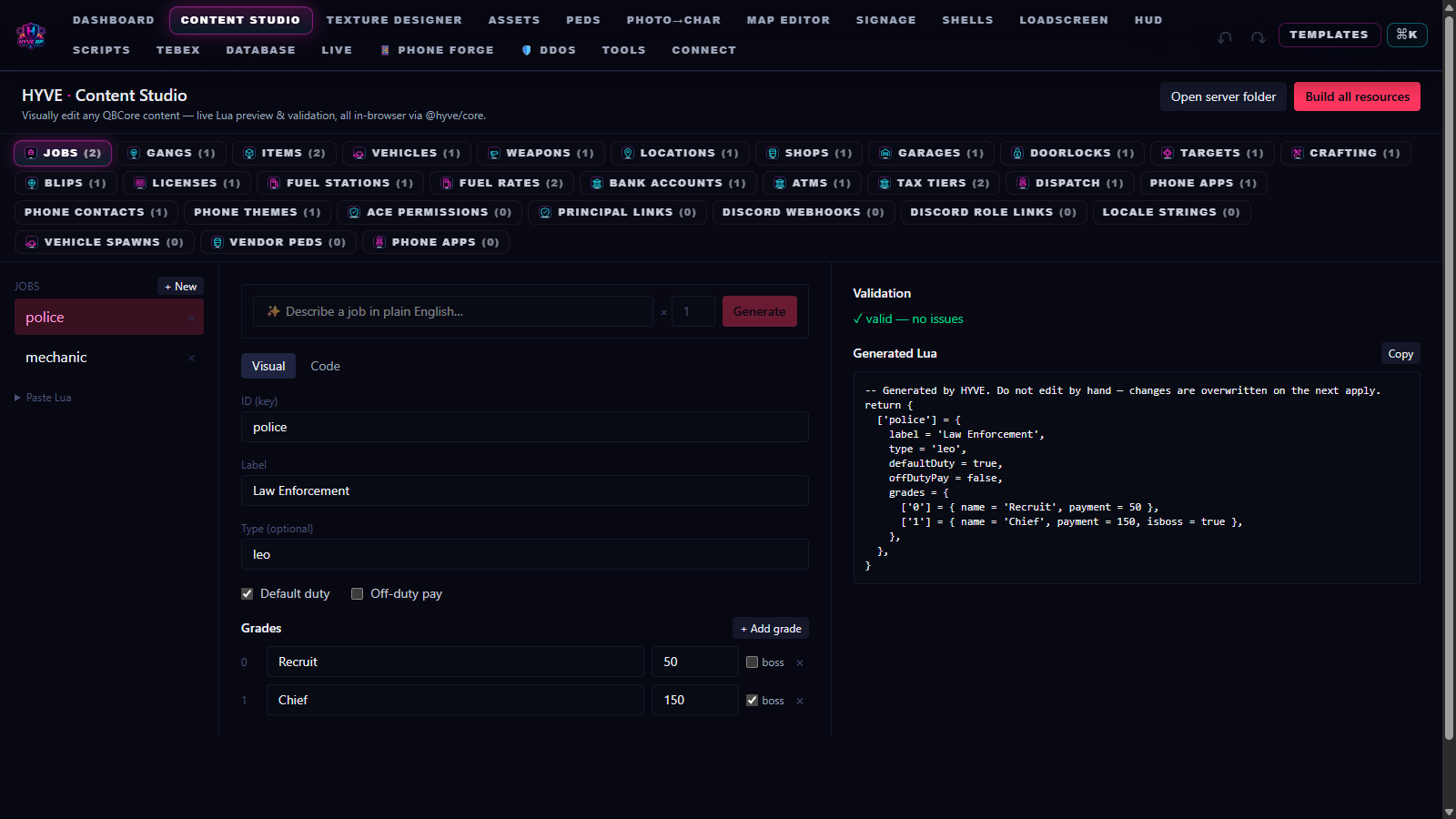The height and width of the screenshot is (819, 1456).
Task: Click the ID (key) field containing police
Action: point(525,427)
